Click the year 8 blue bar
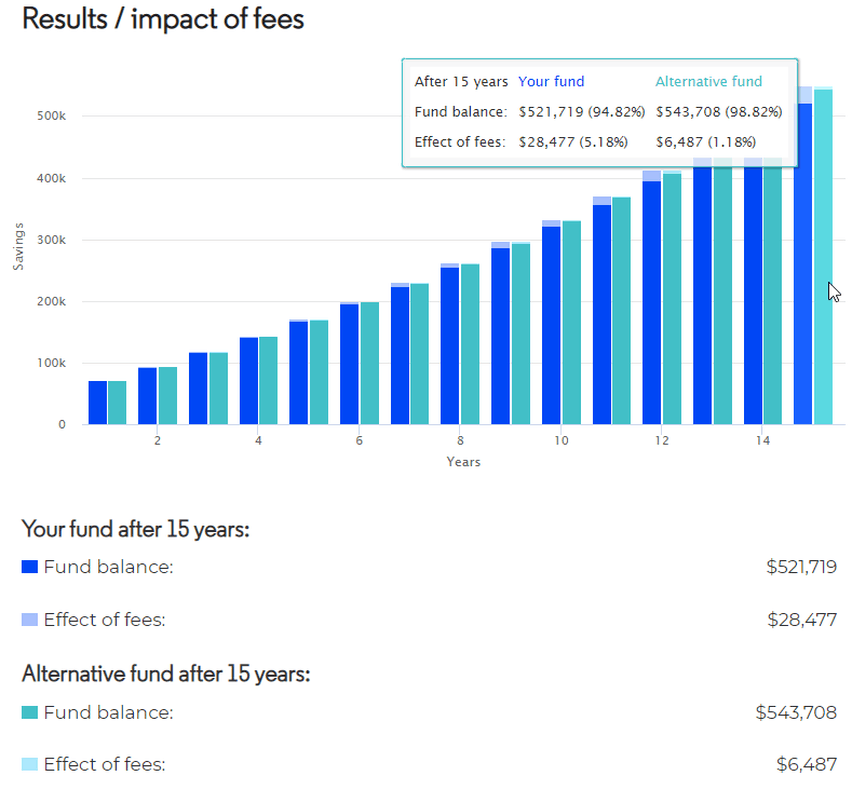The height and width of the screenshot is (789, 852). [450, 346]
